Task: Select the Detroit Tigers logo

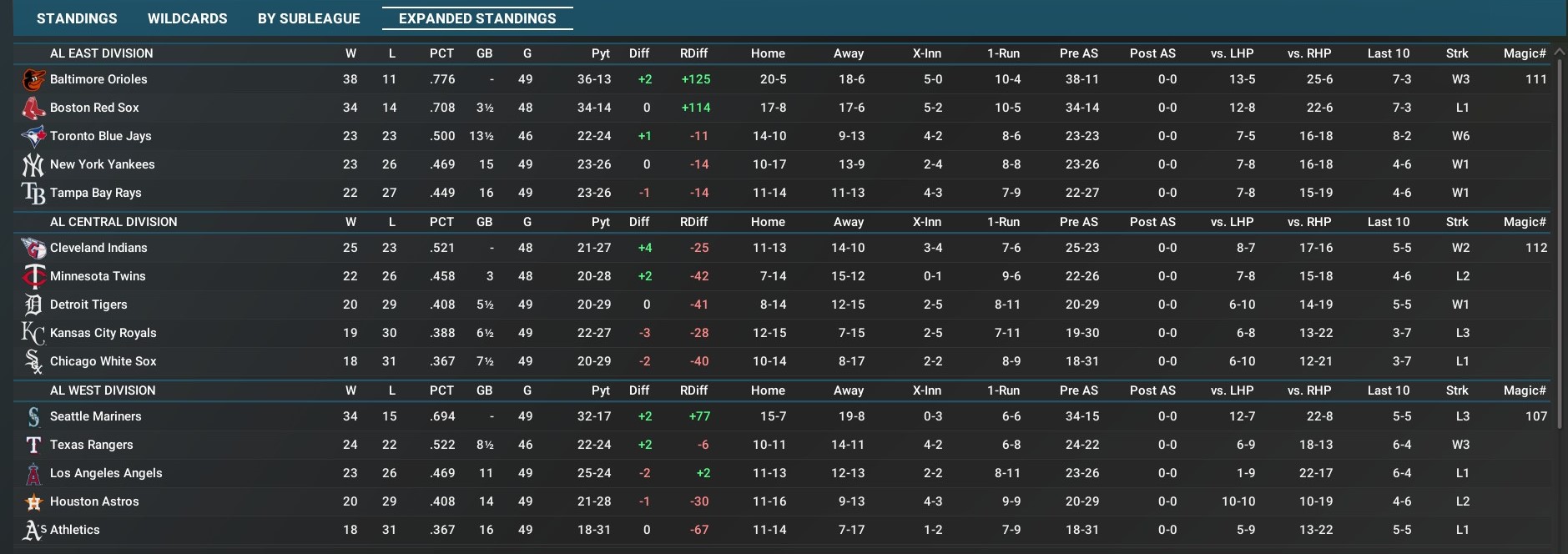Action: pos(33,305)
